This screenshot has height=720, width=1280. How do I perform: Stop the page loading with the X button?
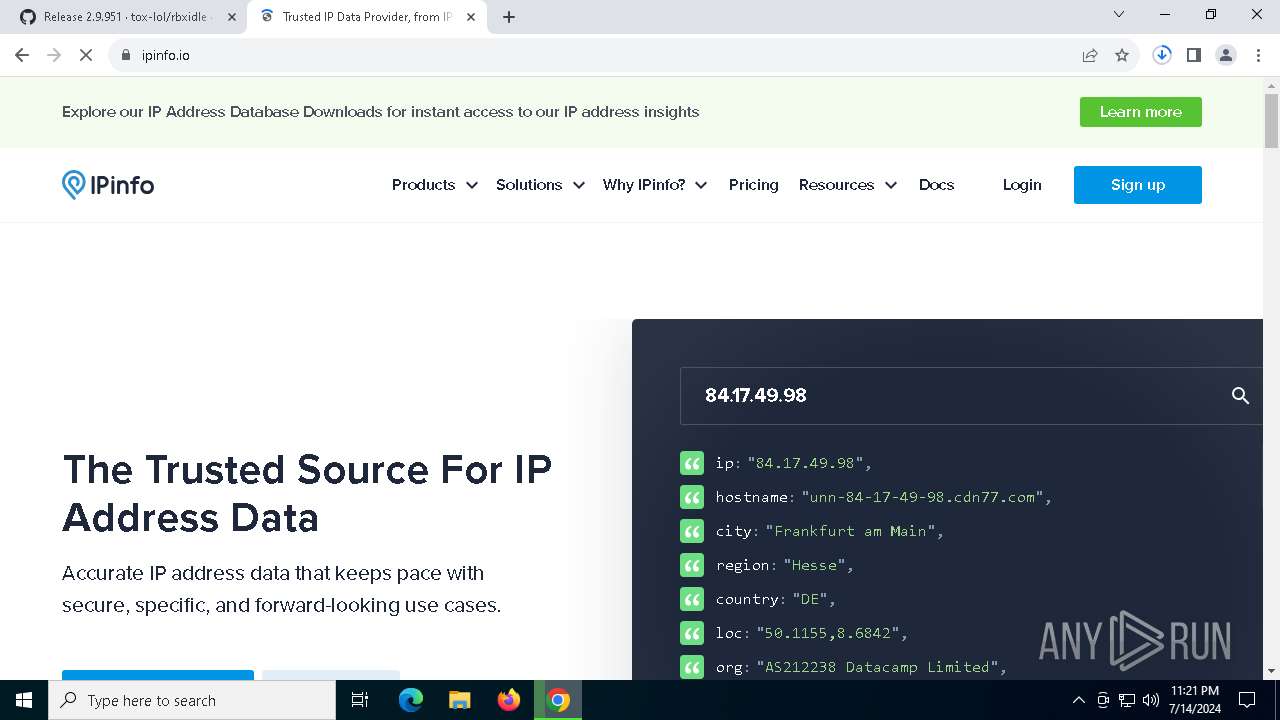86,55
